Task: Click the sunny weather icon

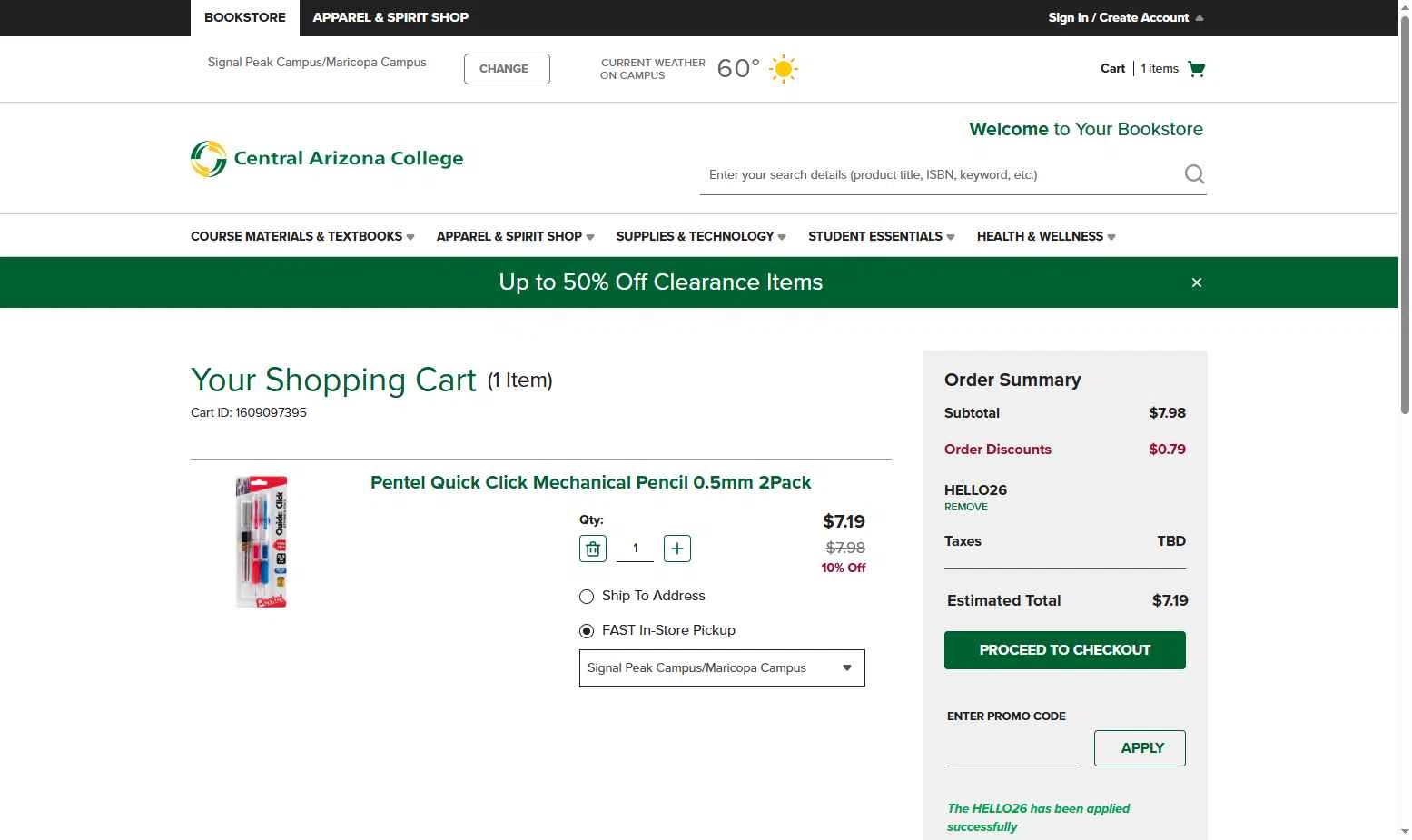Action: point(783,69)
